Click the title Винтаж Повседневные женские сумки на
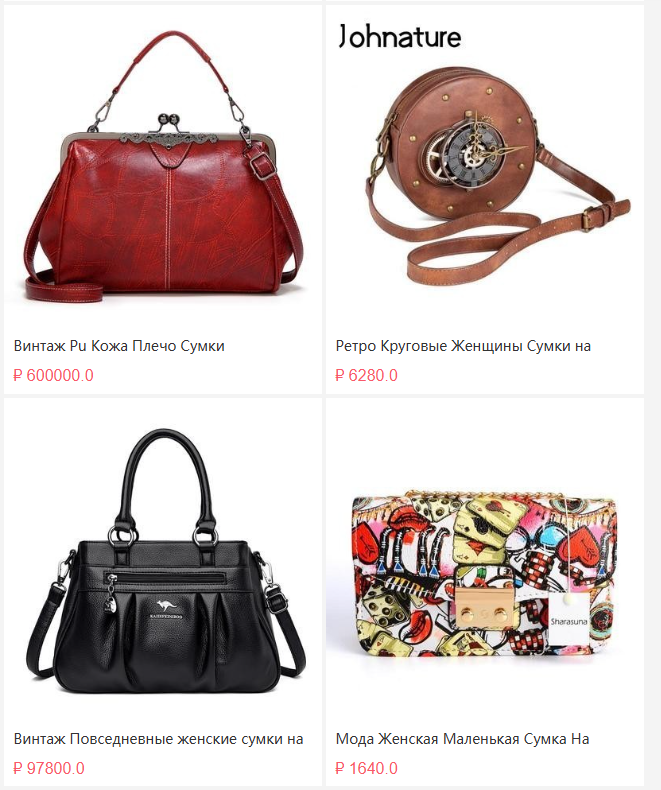 (x=158, y=739)
